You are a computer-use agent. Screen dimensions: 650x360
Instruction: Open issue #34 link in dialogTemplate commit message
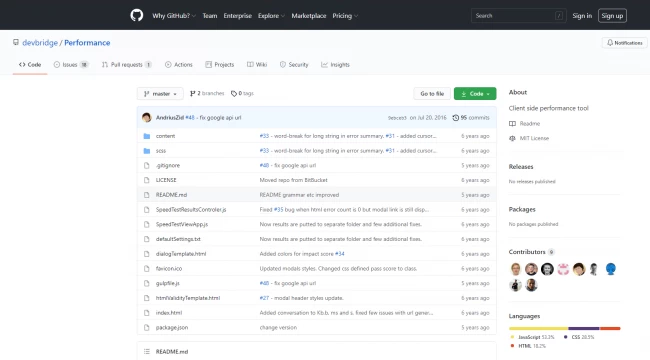coord(340,254)
